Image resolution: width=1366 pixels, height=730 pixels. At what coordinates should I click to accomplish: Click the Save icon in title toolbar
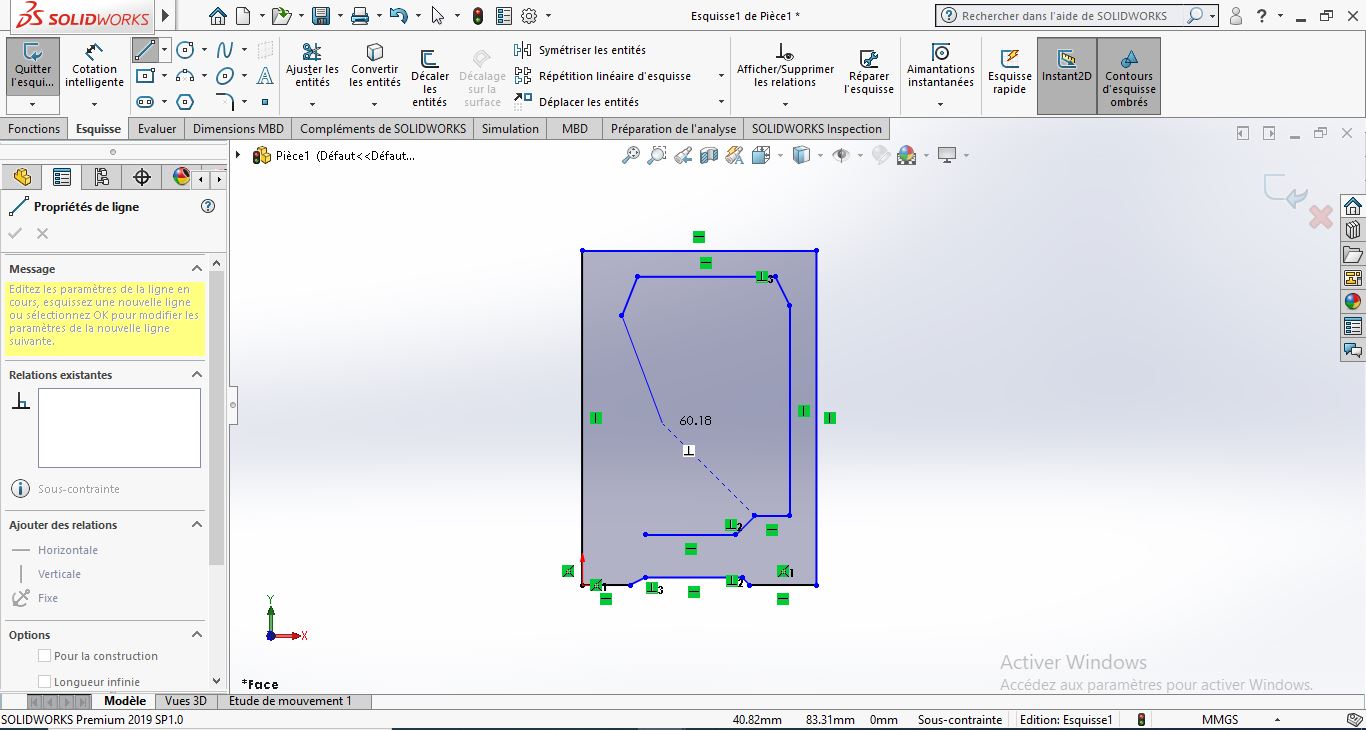click(320, 16)
